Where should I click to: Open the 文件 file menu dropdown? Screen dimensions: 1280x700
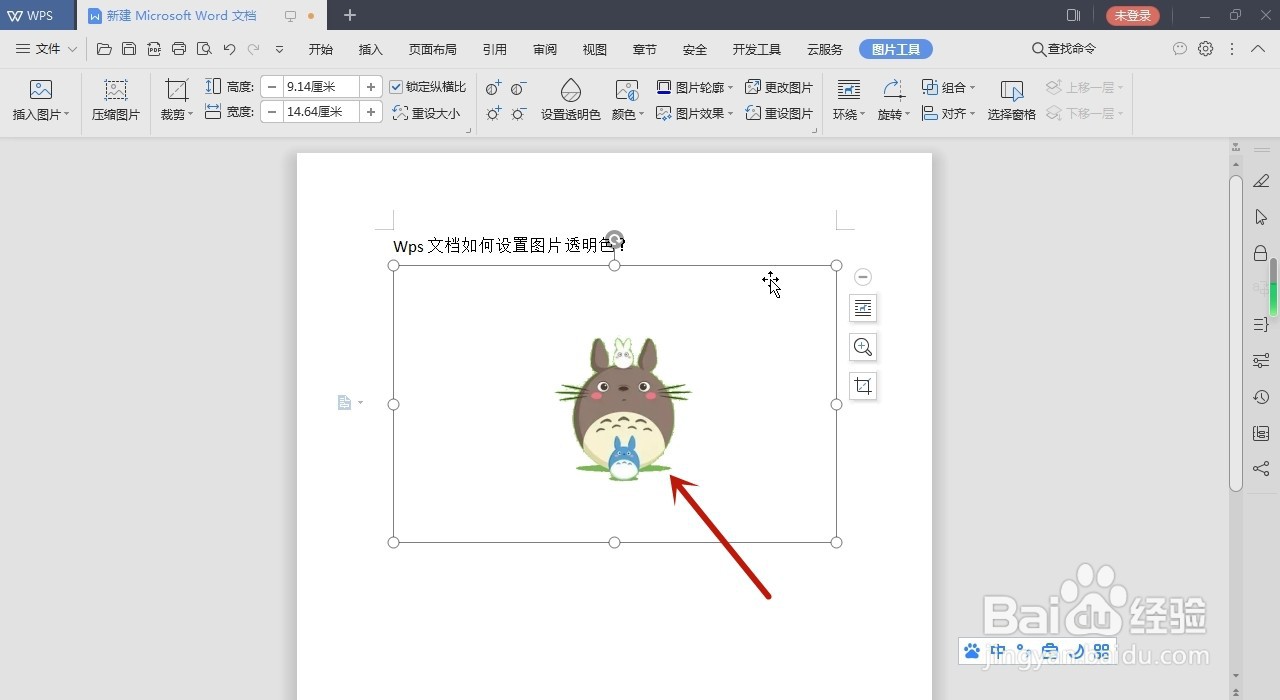click(x=47, y=49)
